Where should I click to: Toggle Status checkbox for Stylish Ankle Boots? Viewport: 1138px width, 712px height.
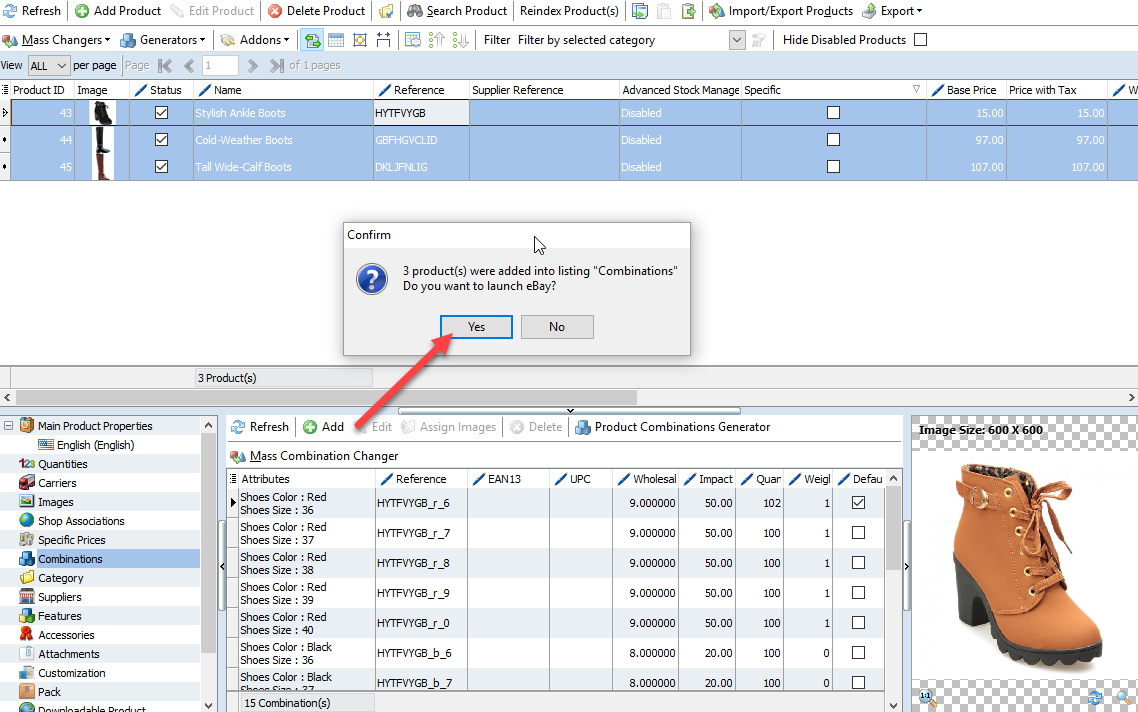coord(161,113)
